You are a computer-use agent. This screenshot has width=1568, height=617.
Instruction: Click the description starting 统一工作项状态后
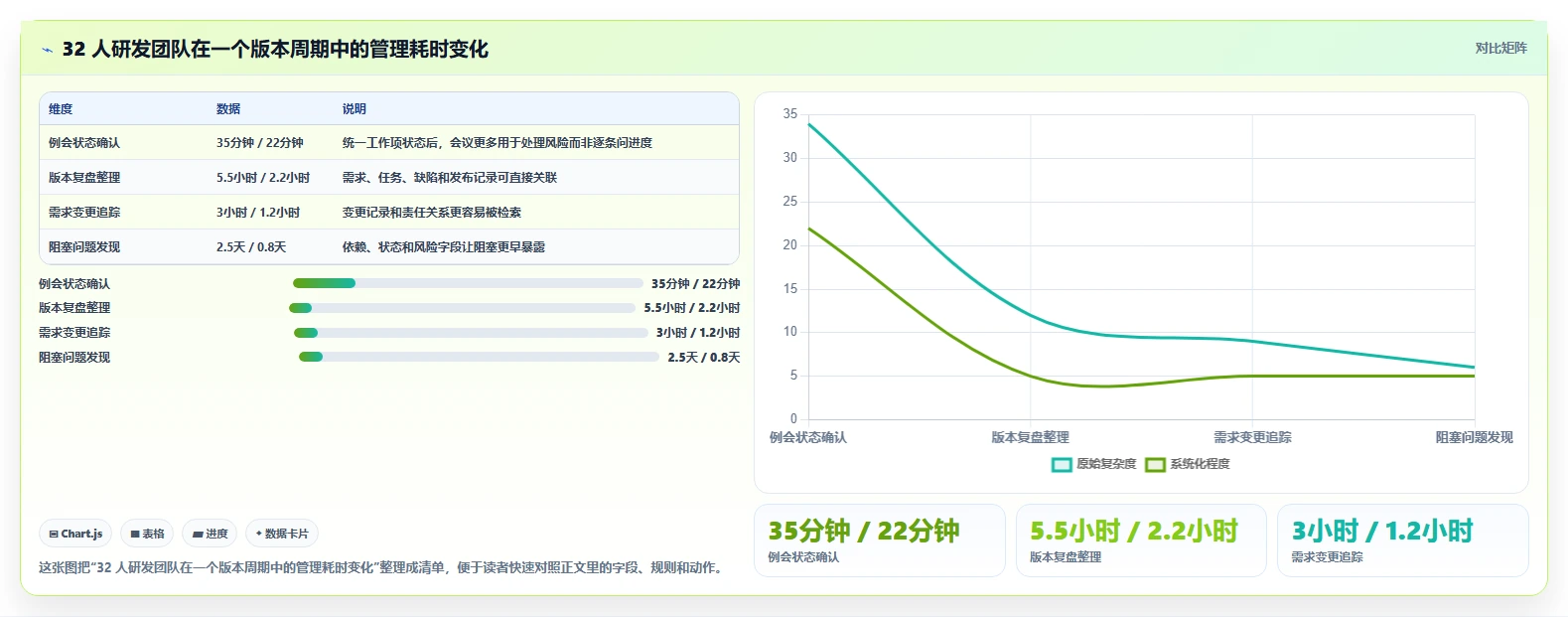[x=498, y=143]
